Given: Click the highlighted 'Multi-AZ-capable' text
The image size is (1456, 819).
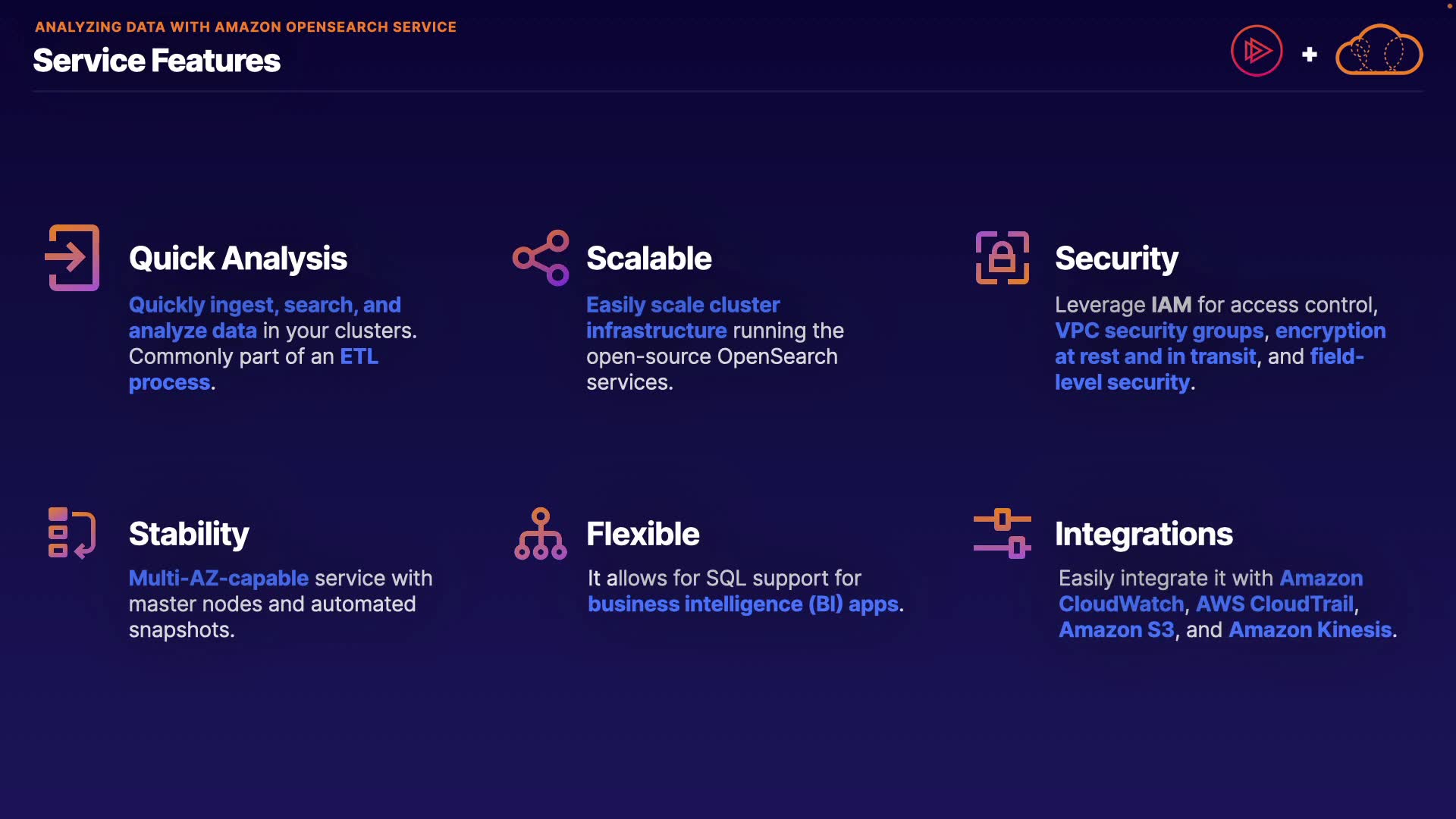Looking at the screenshot, I should click(x=218, y=579).
